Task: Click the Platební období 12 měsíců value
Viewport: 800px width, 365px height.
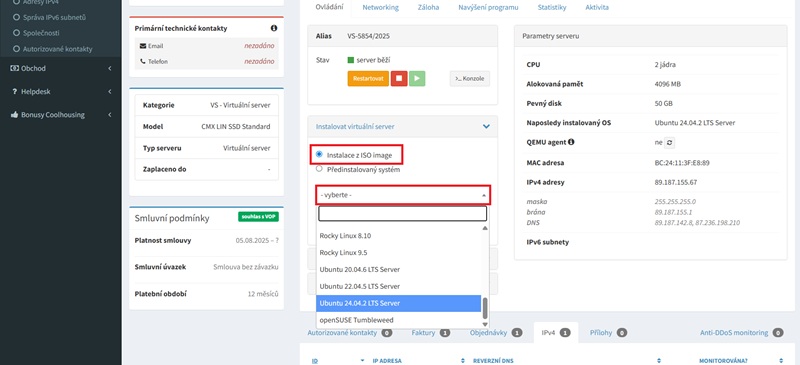Action: [263, 294]
